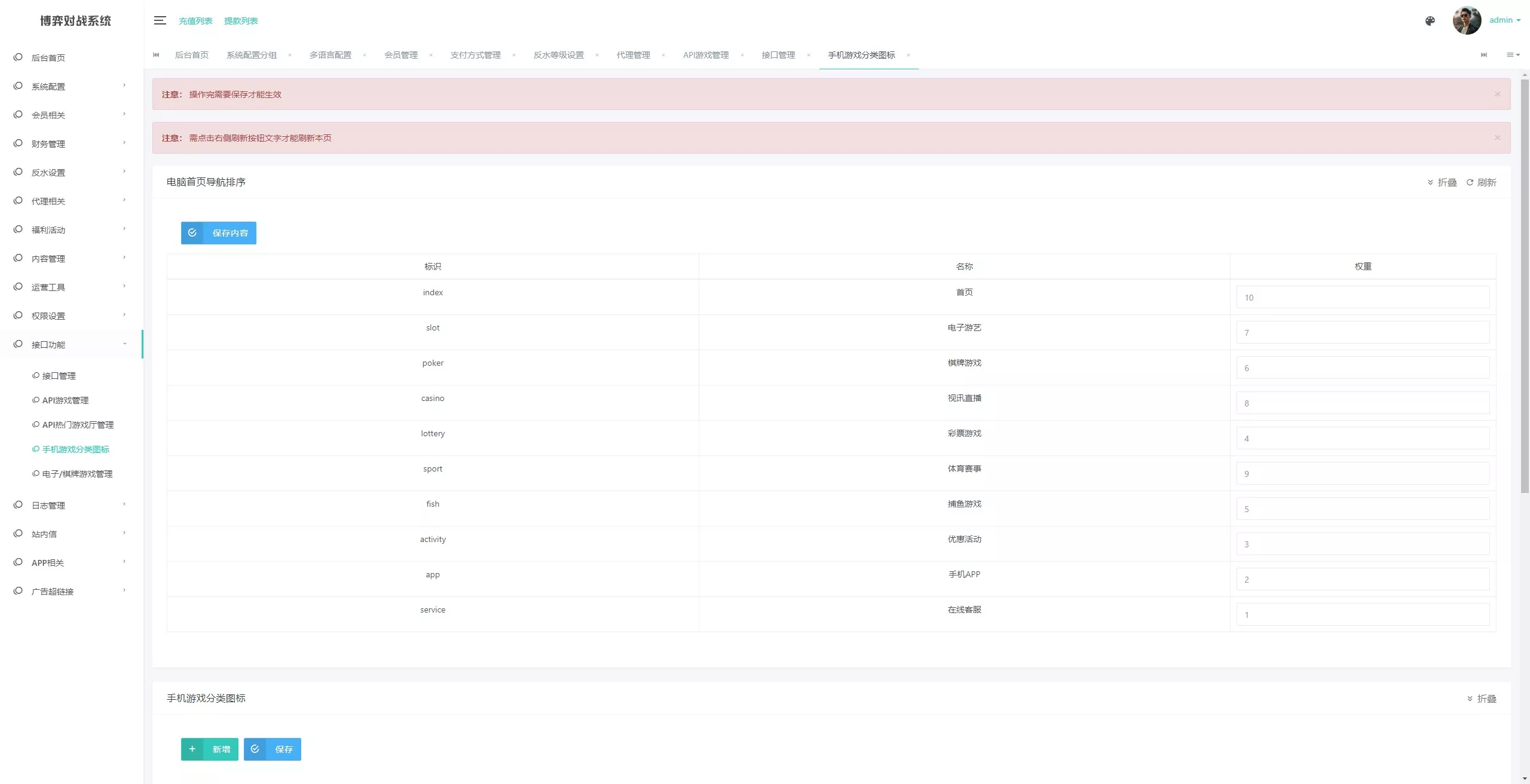The image size is (1530, 784).
Task: Click the hamburger menu icon to collapse sidebar
Action: (160, 20)
